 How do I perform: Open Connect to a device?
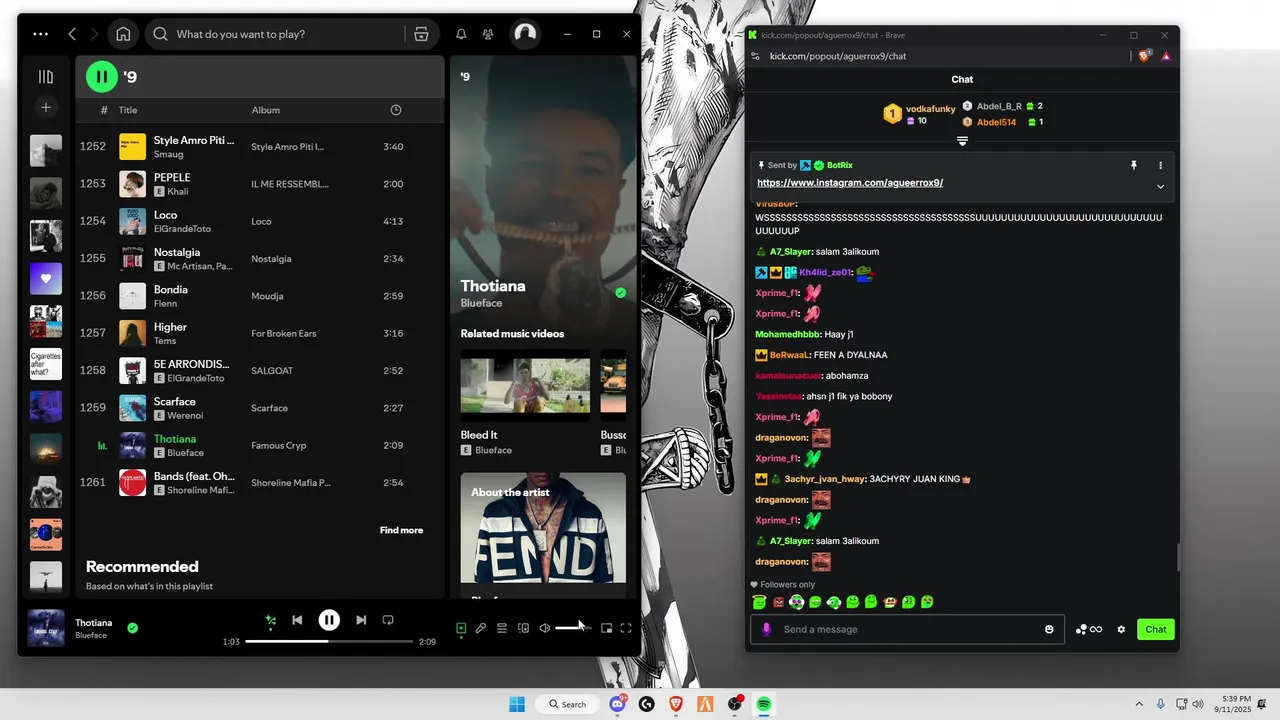(x=523, y=628)
